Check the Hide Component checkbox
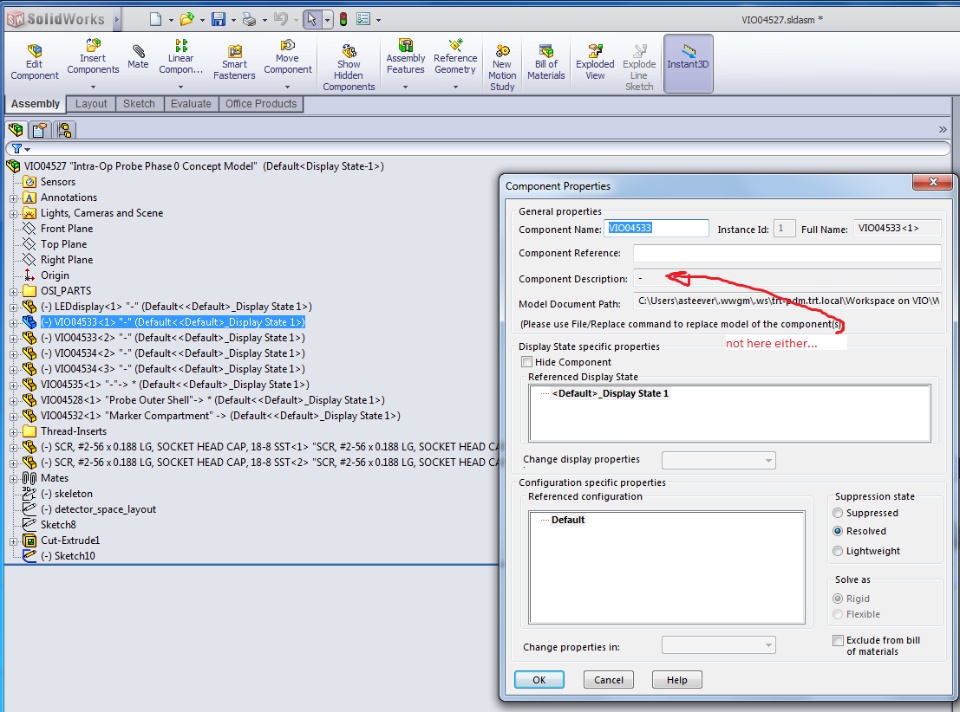960x712 pixels. point(527,362)
